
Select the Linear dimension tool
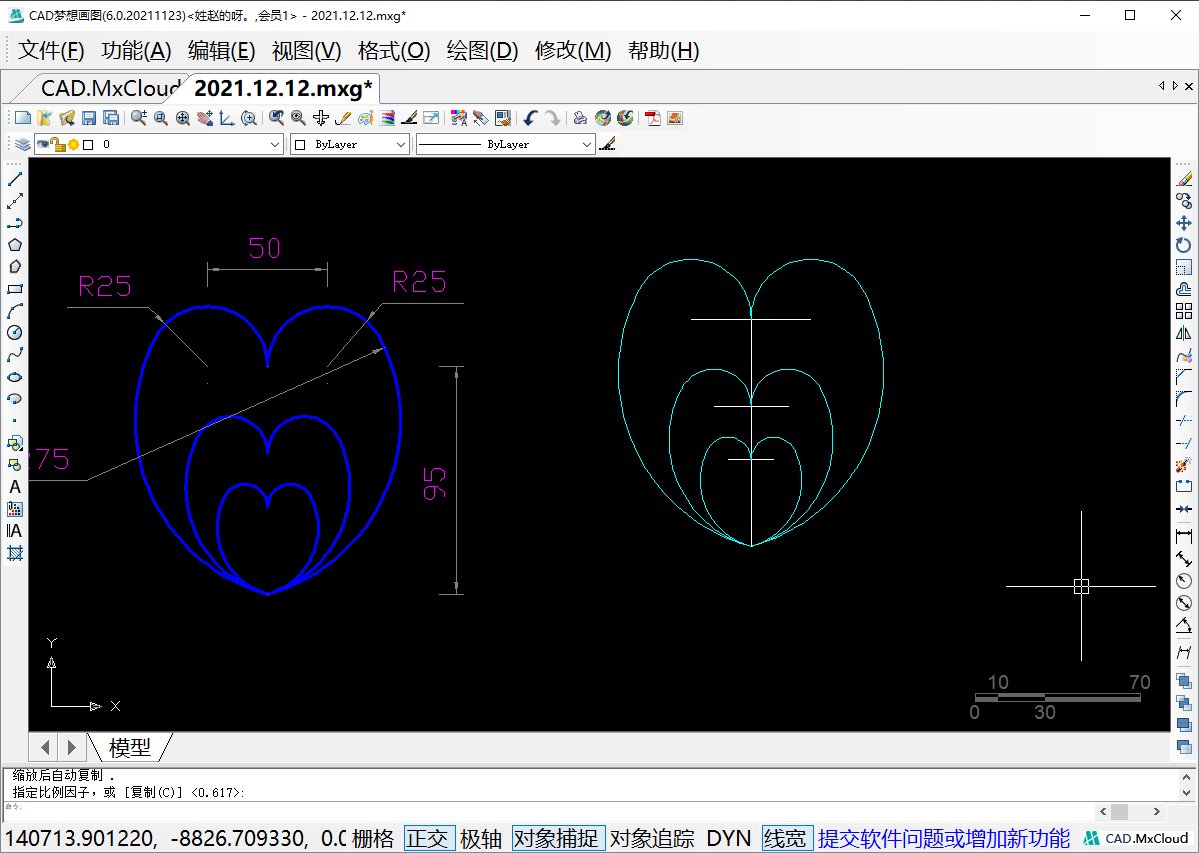(x=1184, y=537)
